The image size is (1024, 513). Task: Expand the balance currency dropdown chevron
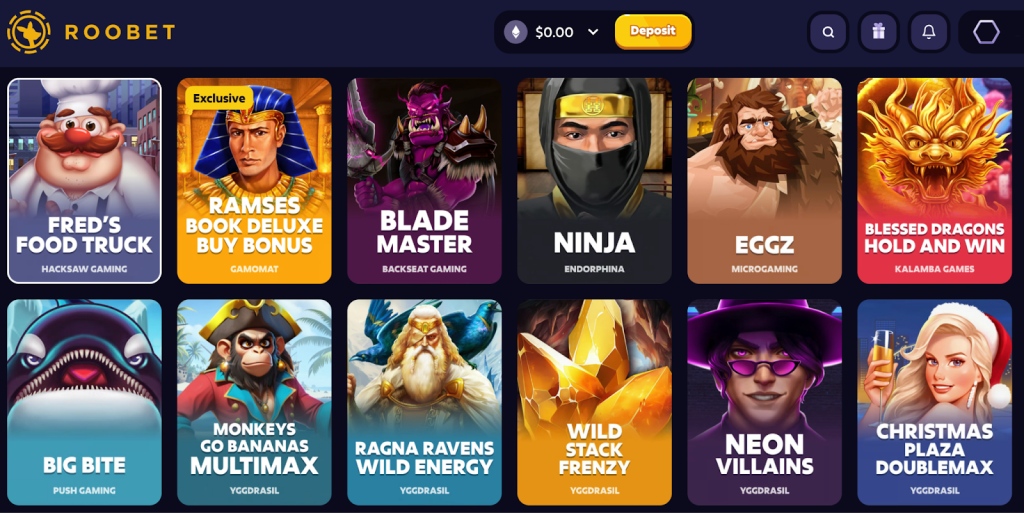coord(593,32)
